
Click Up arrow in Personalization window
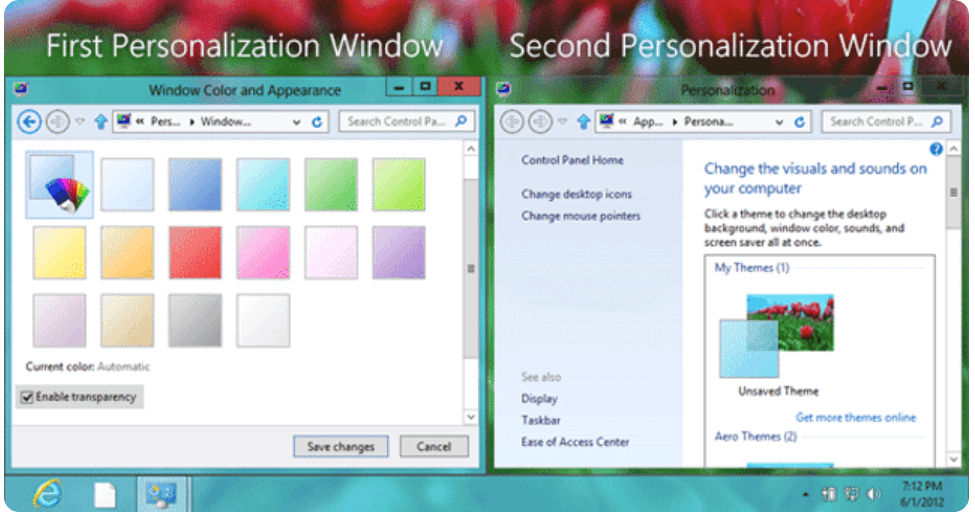click(583, 122)
